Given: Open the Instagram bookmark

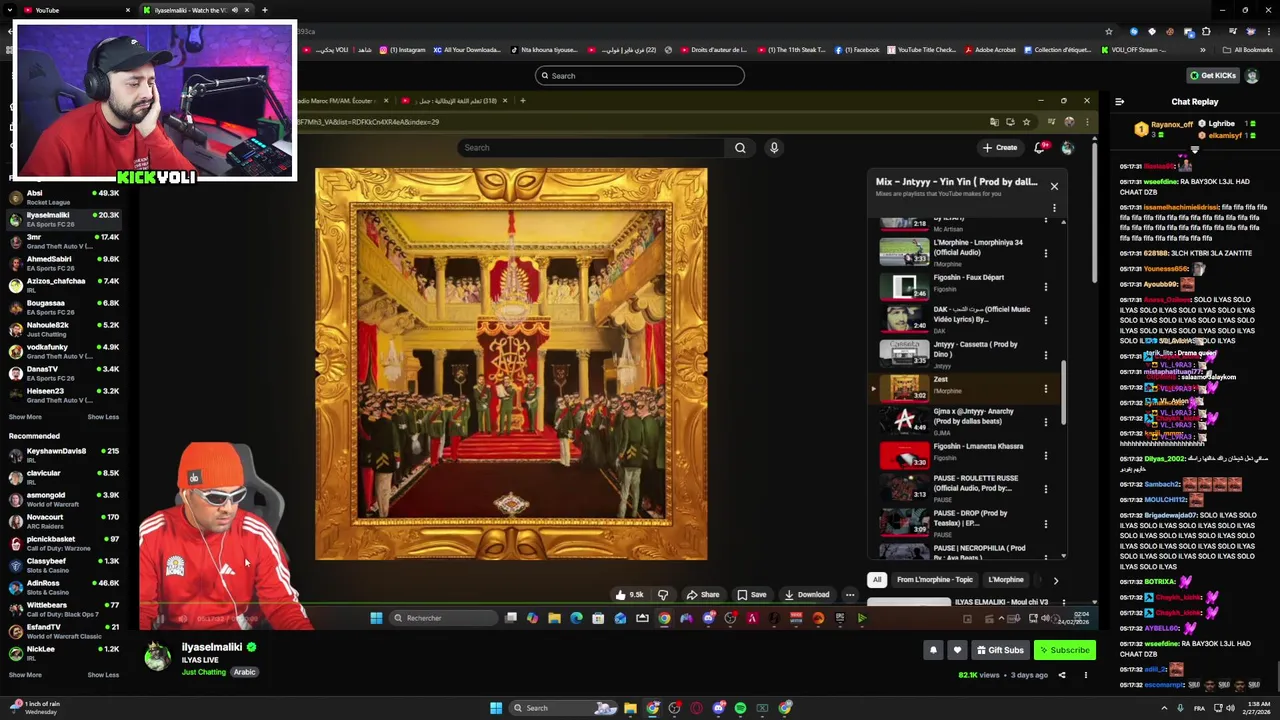Looking at the screenshot, I should 403,50.
